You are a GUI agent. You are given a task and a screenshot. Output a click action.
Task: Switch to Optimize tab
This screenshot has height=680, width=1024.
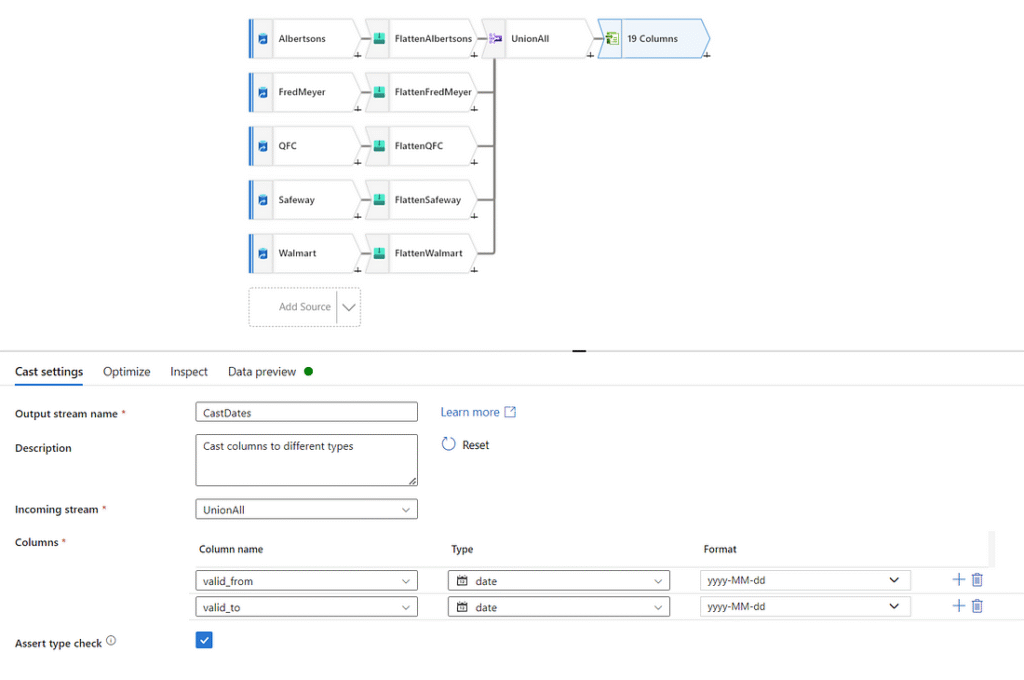[127, 372]
